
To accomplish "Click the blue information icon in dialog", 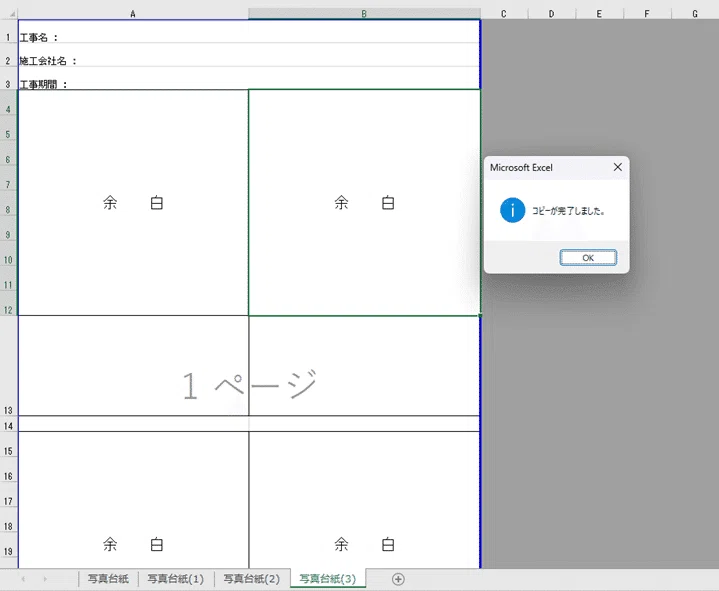I will point(512,210).
